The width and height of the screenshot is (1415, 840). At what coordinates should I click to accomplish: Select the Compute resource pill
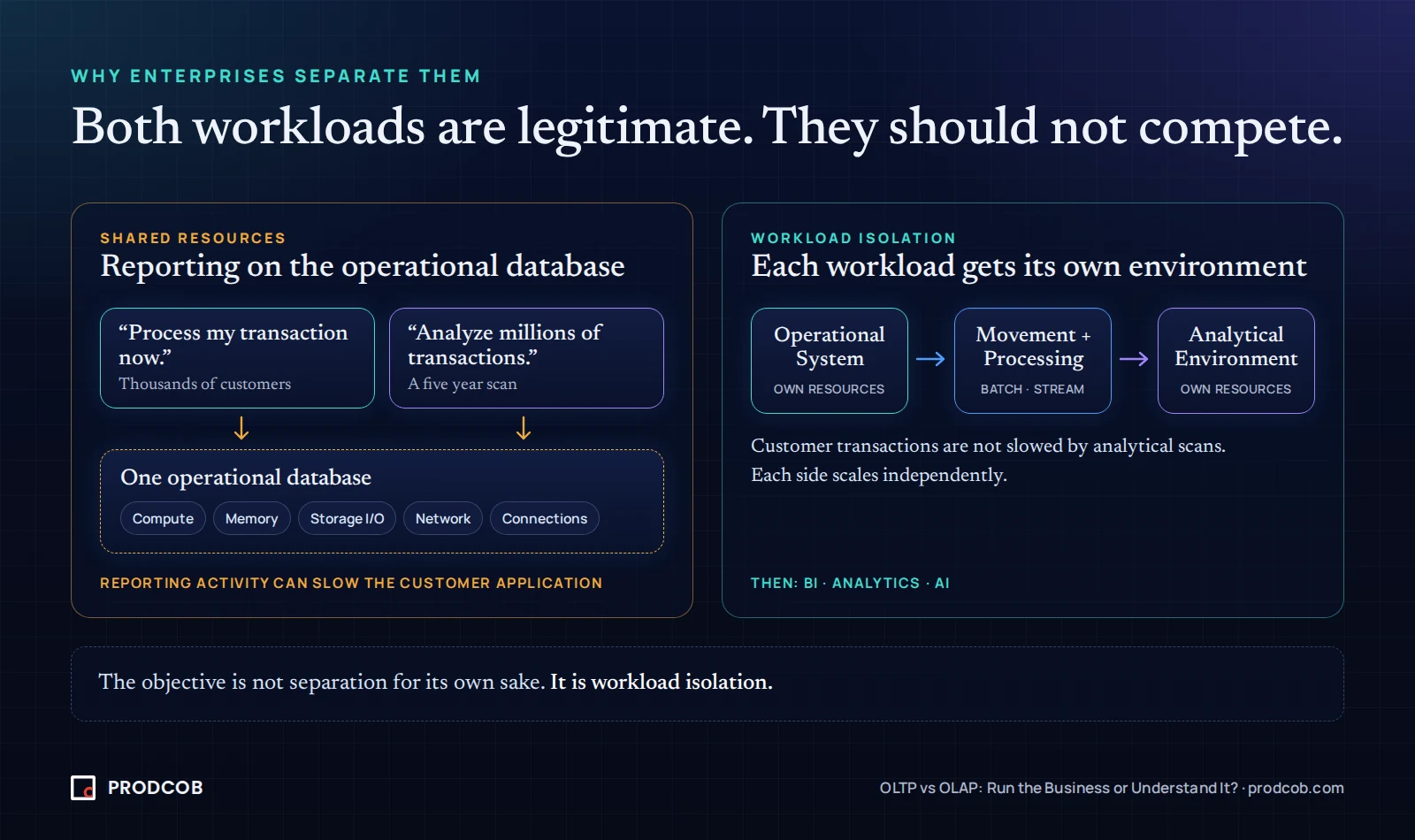tap(163, 519)
